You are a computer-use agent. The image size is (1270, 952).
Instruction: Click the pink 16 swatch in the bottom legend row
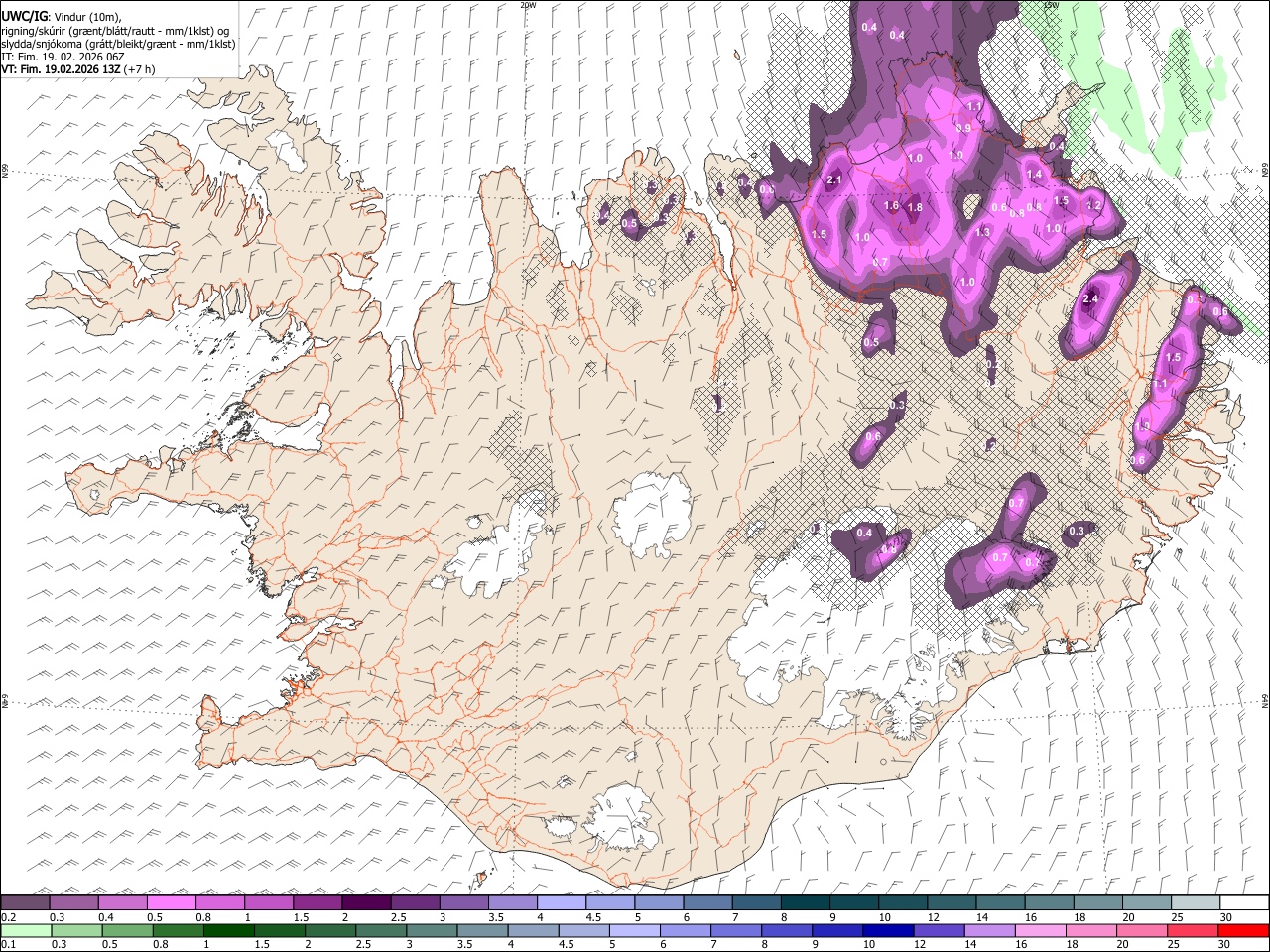tap(1041, 930)
